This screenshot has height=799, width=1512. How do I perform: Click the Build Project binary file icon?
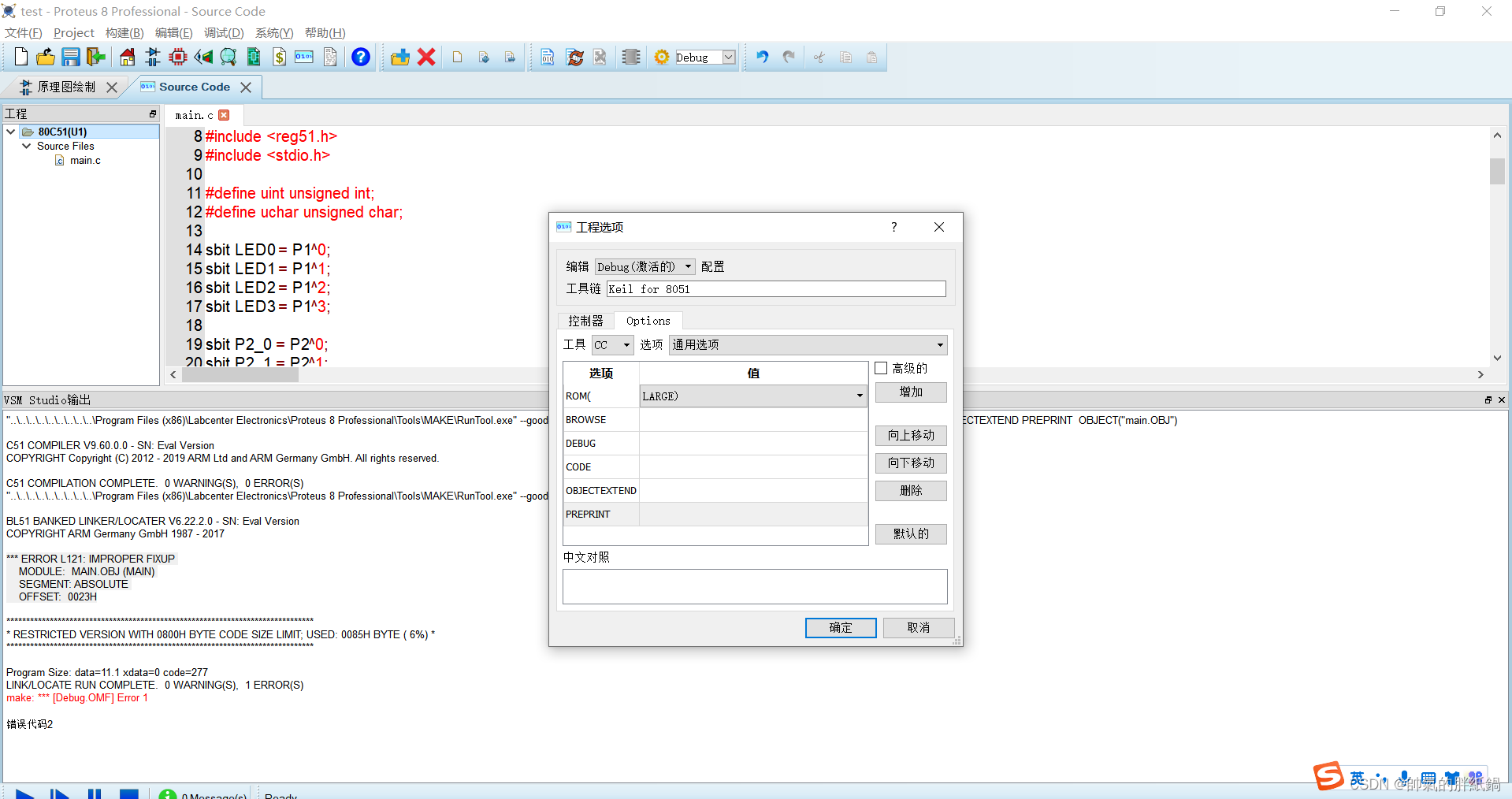tap(548, 57)
